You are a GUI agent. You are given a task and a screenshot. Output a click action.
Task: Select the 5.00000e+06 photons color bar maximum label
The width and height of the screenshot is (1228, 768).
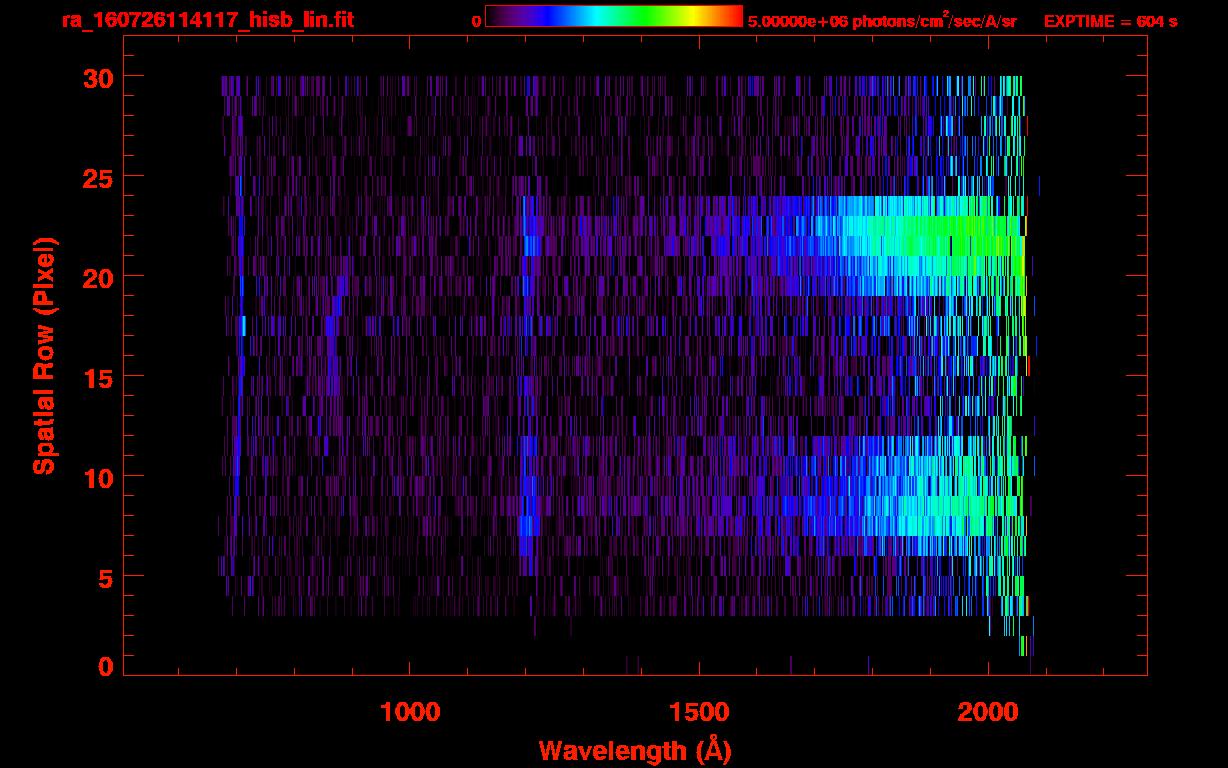pyautogui.click(x=881, y=21)
